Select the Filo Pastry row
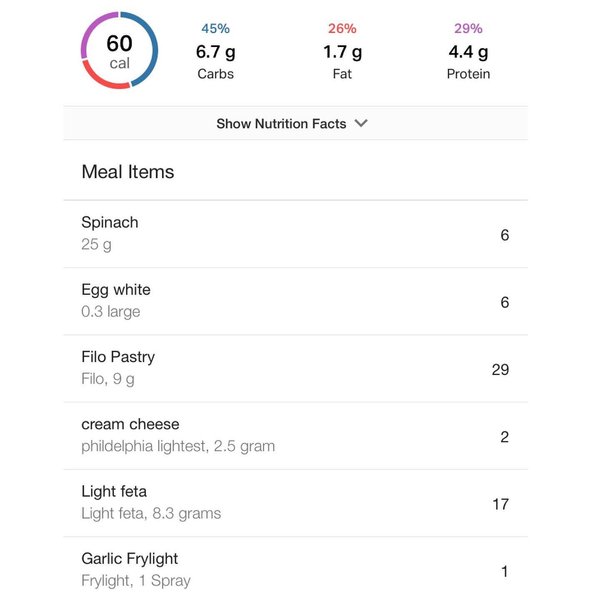Screen dimensions: 600x600 [295, 368]
